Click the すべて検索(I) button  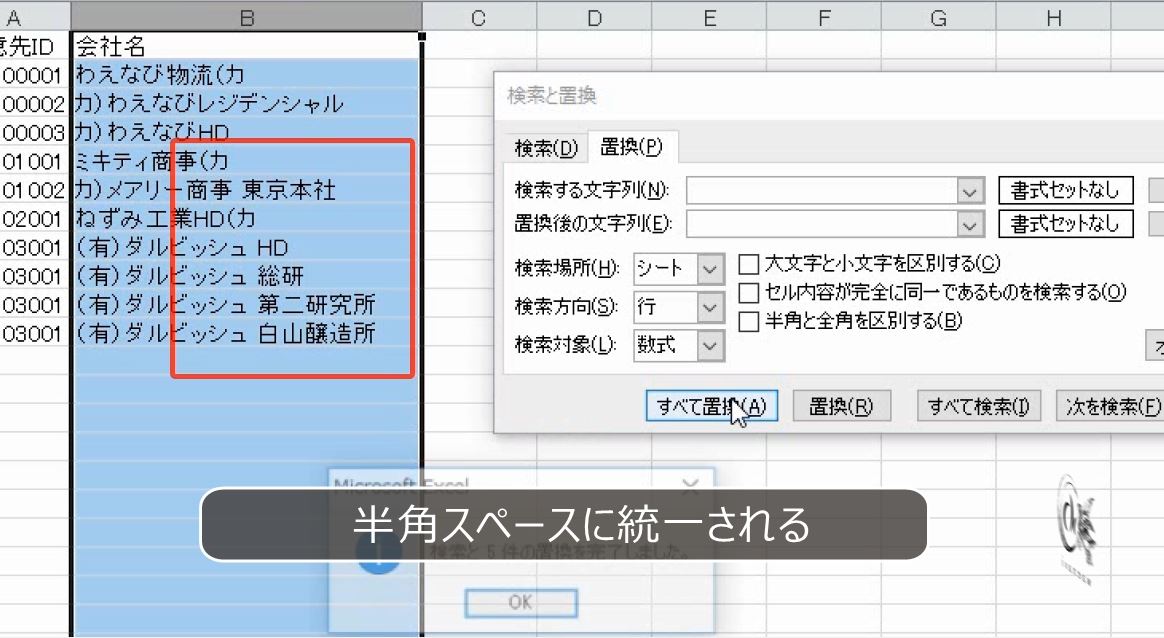[978, 406]
